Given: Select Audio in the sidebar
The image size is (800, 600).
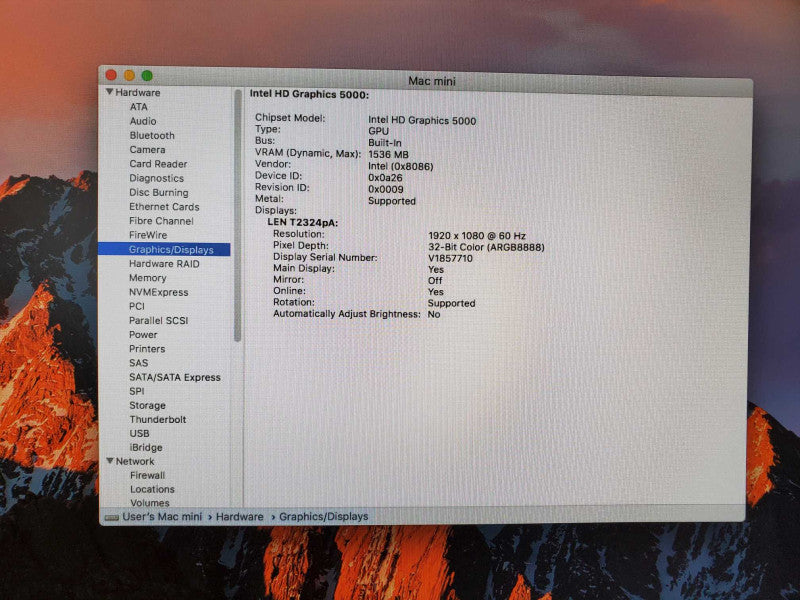Looking at the screenshot, I should [x=143, y=121].
